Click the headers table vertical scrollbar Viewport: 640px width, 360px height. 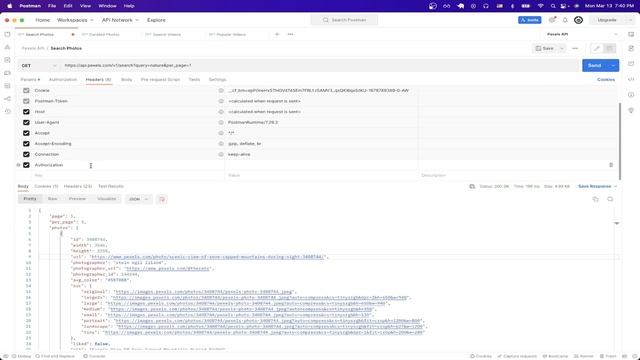pyautogui.click(x=620, y=141)
